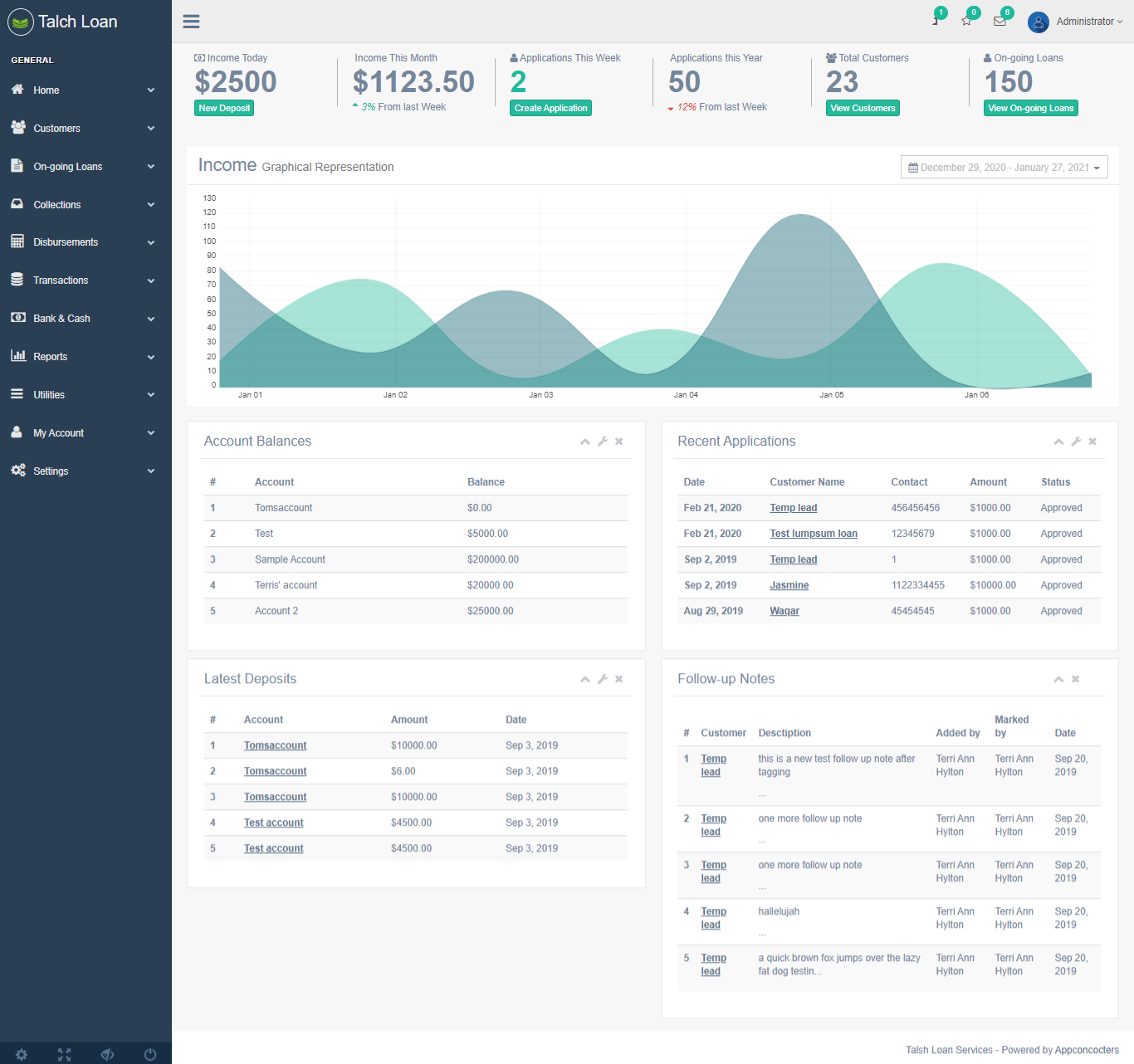The height and width of the screenshot is (1064, 1134).
Task: Close the Follow-up Notes panel
Action: (1076, 679)
